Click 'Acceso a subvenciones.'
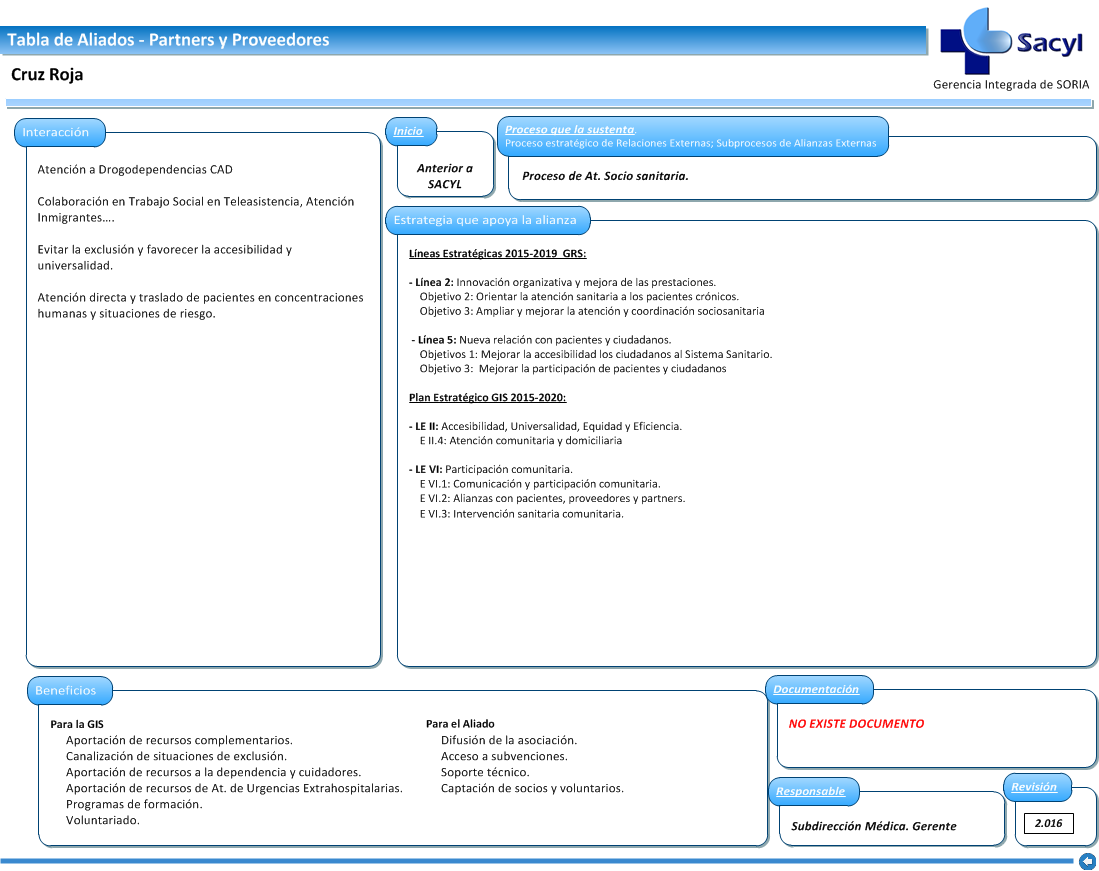This screenshot has height=871, width=1099. pos(504,757)
